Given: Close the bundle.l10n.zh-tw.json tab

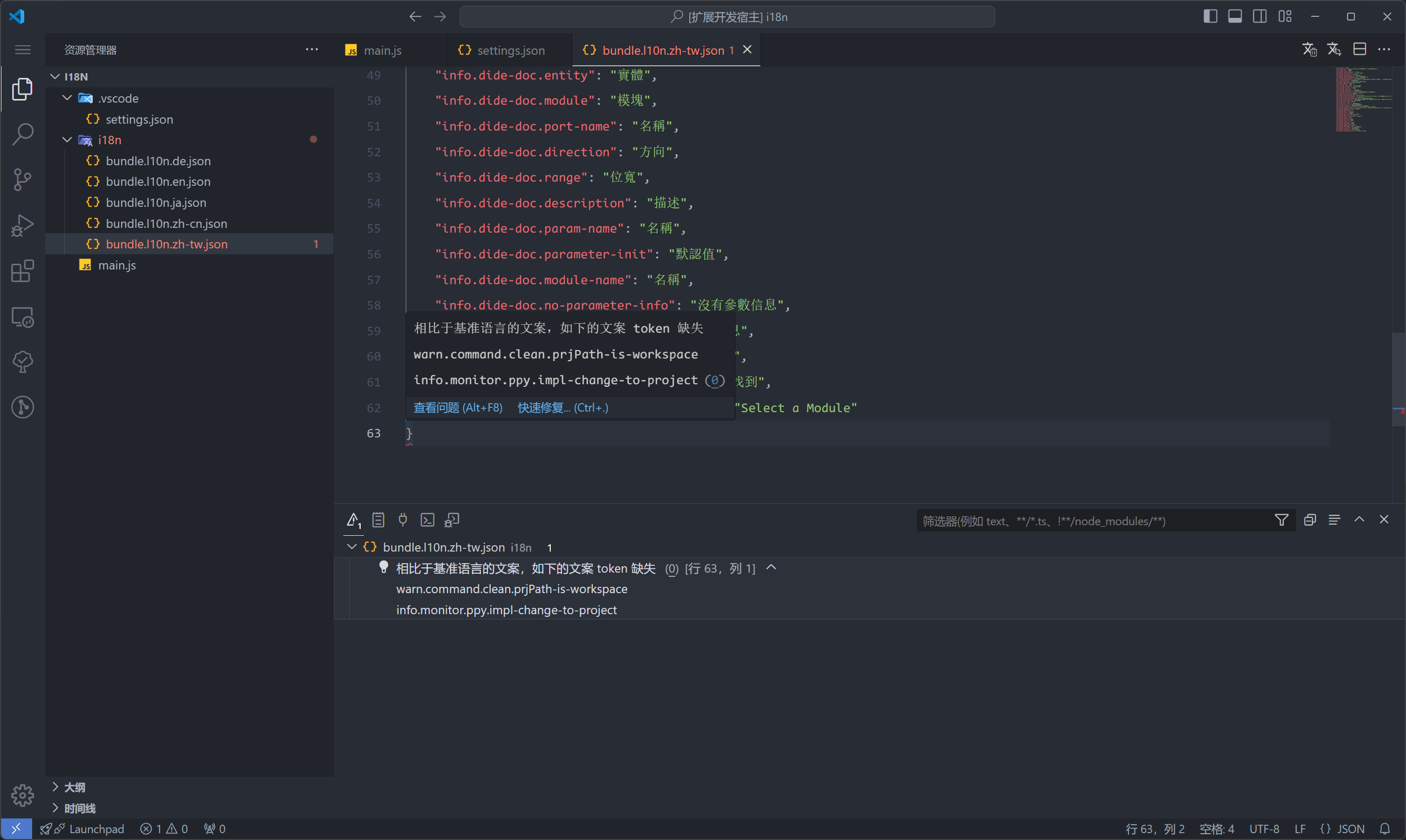Looking at the screenshot, I should (747, 50).
